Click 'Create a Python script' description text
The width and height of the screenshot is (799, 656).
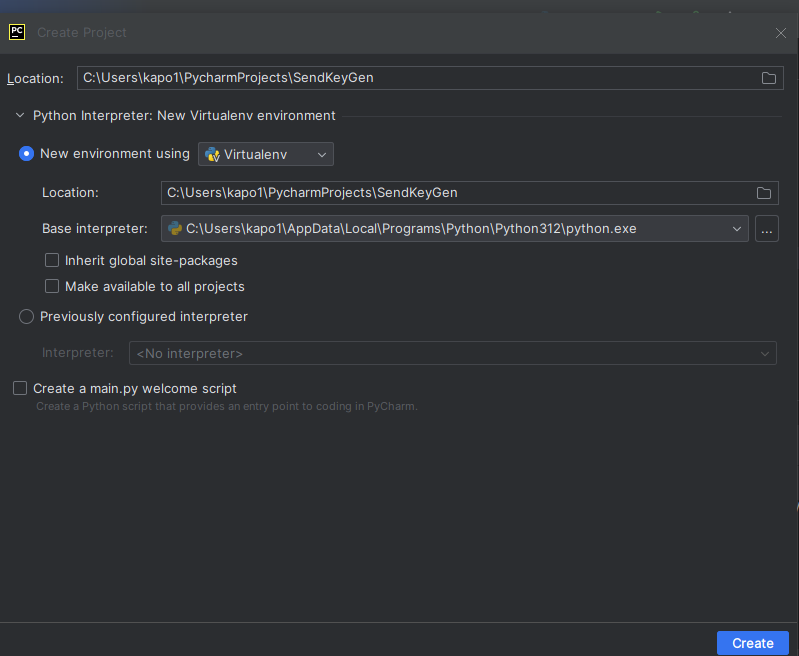point(227,406)
